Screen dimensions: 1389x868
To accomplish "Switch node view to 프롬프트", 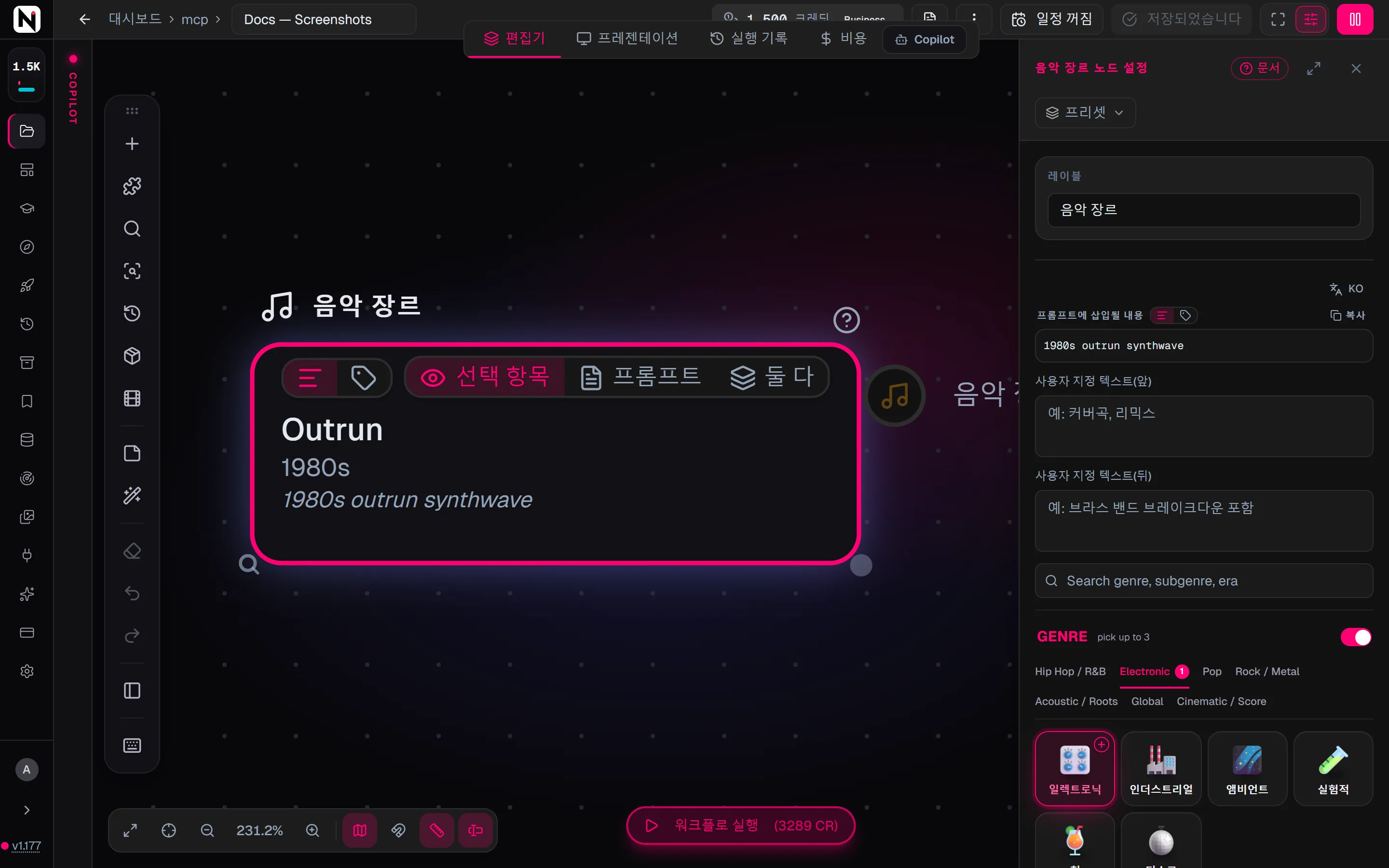I will pos(640,377).
